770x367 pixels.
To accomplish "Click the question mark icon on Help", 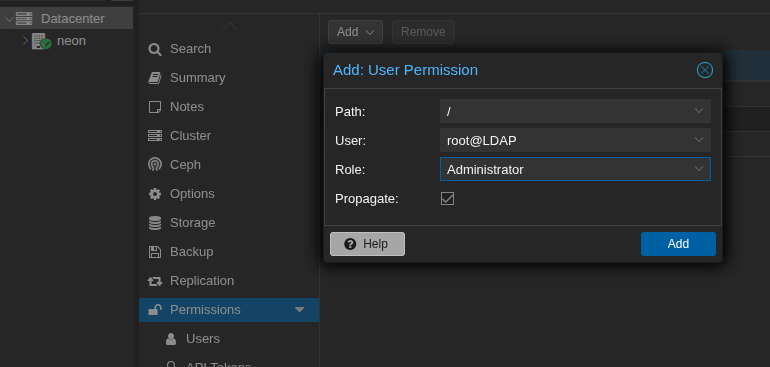I will click(350, 244).
